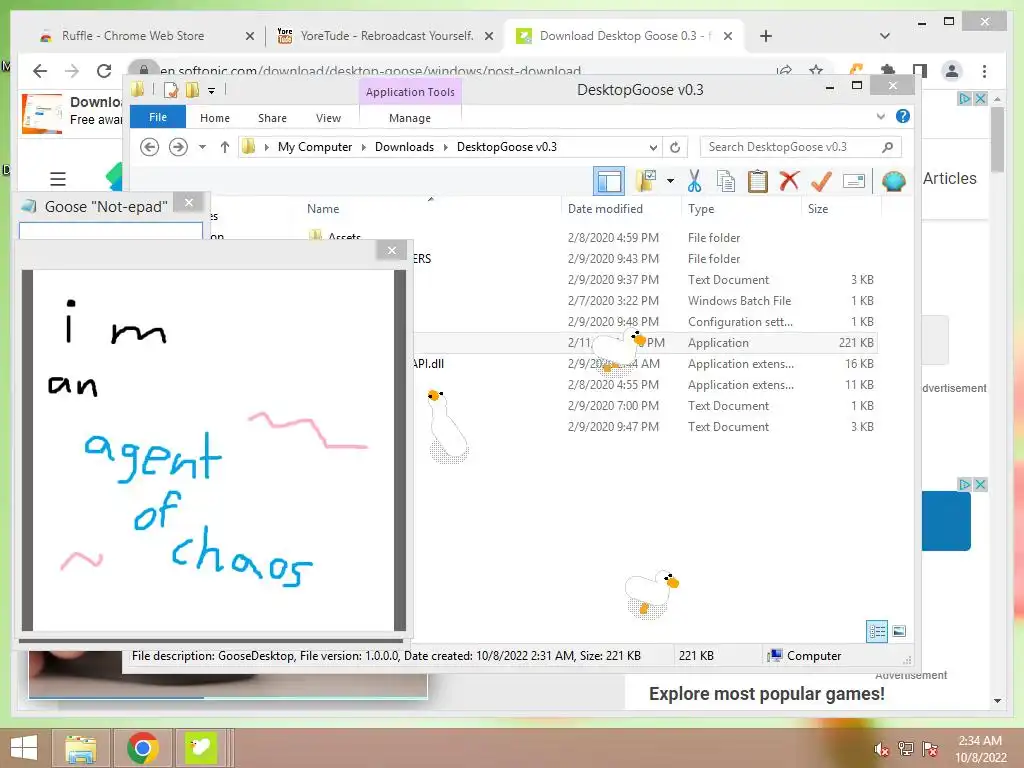Close the goose drawing window
The width and height of the screenshot is (1024, 768).
tap(391, 250)
